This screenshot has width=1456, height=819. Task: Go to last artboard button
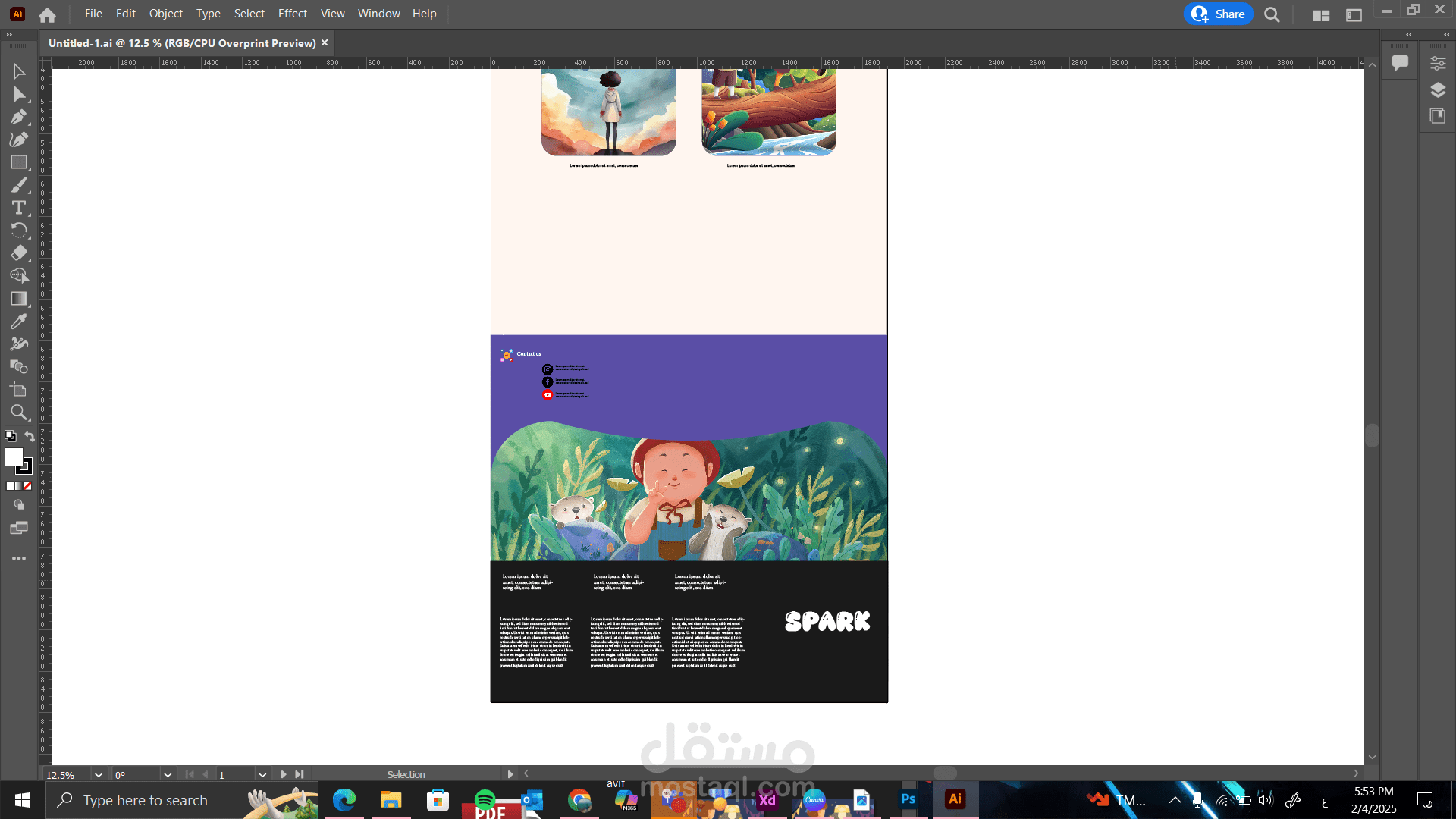click(300, 775)
